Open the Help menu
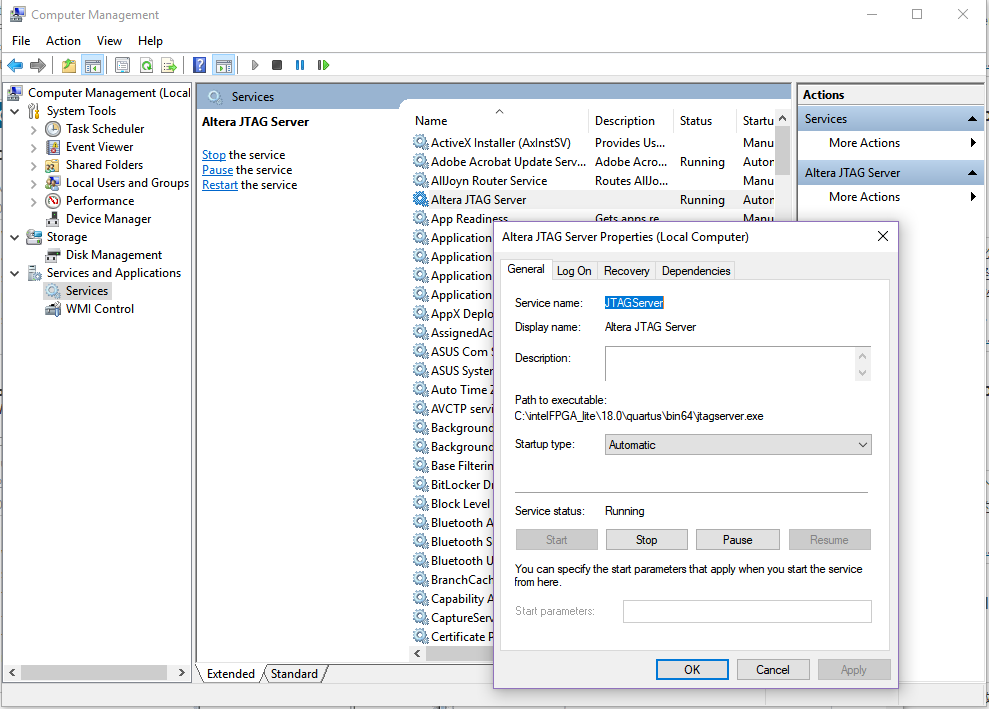 point(150,41)
